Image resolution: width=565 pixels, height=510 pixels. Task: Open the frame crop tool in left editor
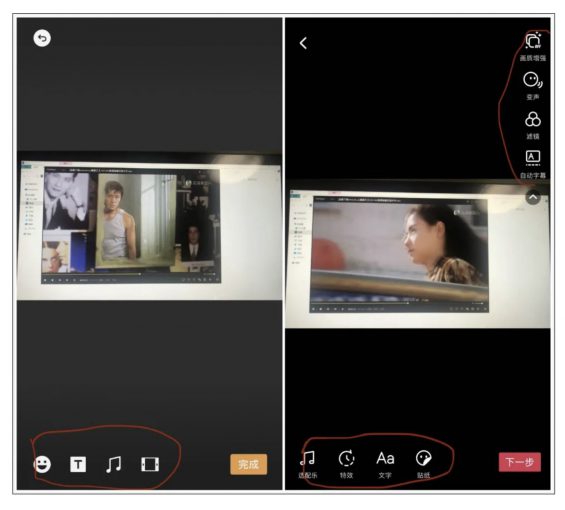pos(150,464)
